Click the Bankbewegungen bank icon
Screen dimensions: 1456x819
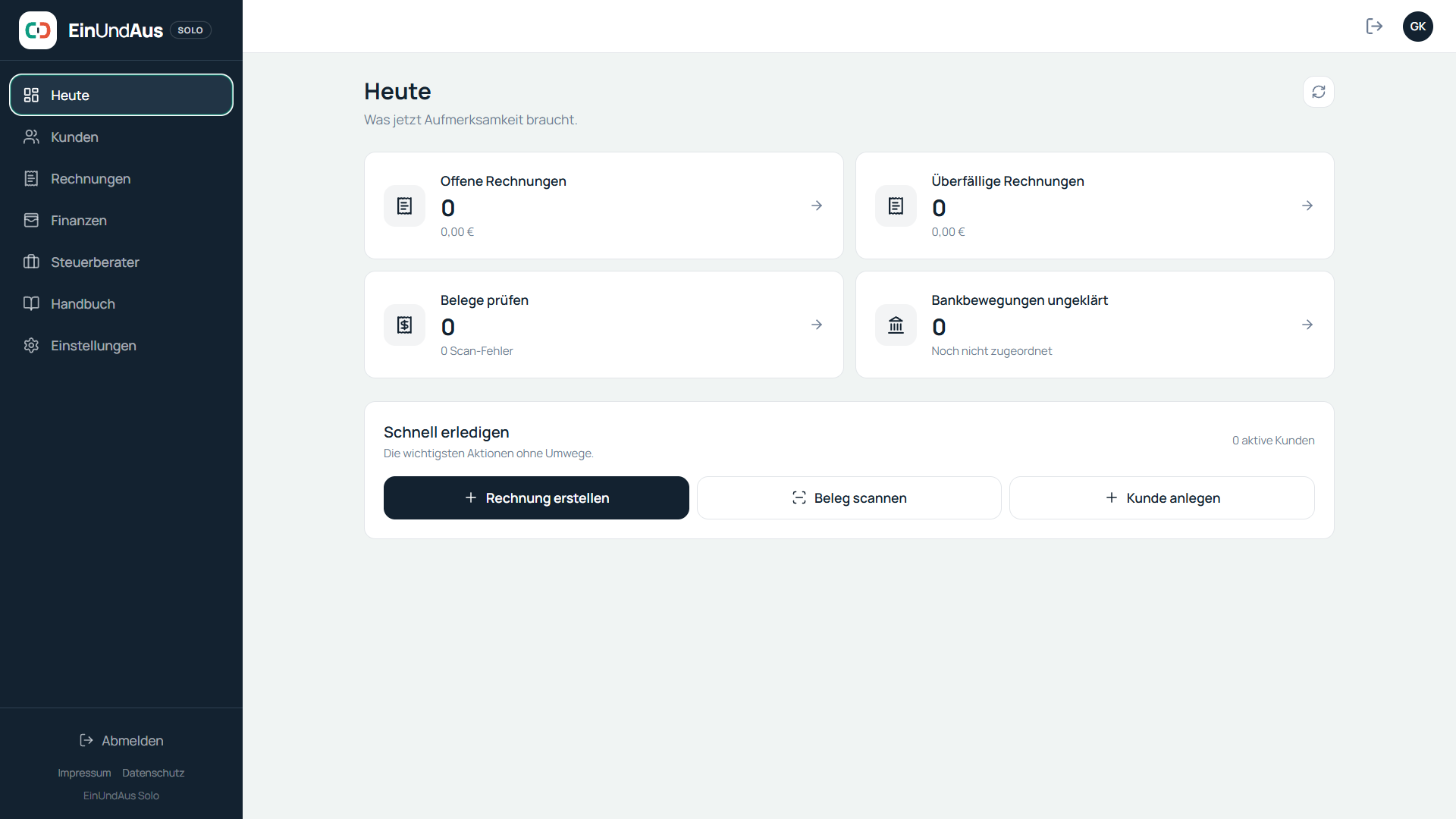click(896, 325)
